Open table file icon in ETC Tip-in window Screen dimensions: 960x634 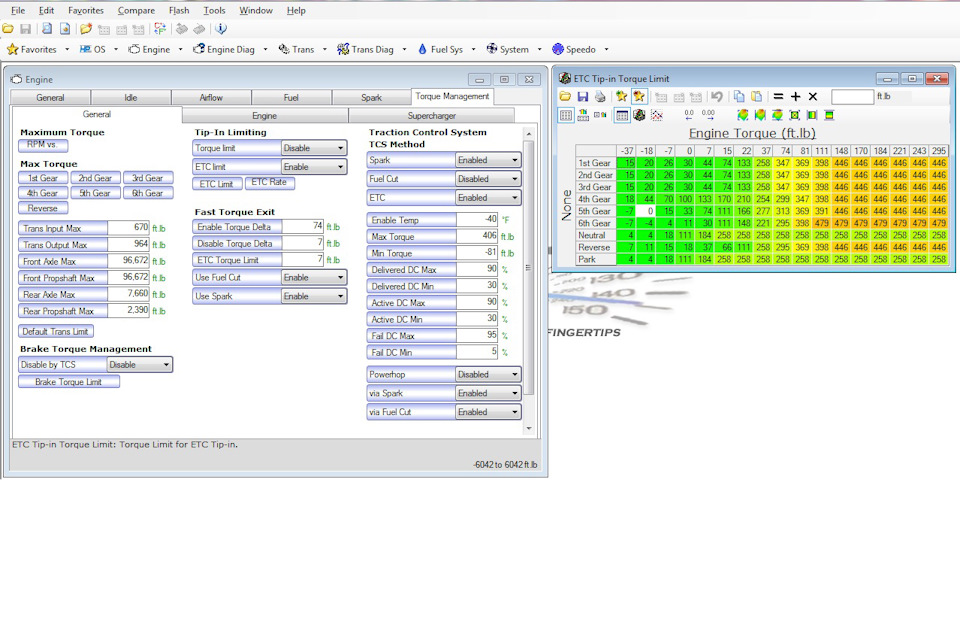565,97
